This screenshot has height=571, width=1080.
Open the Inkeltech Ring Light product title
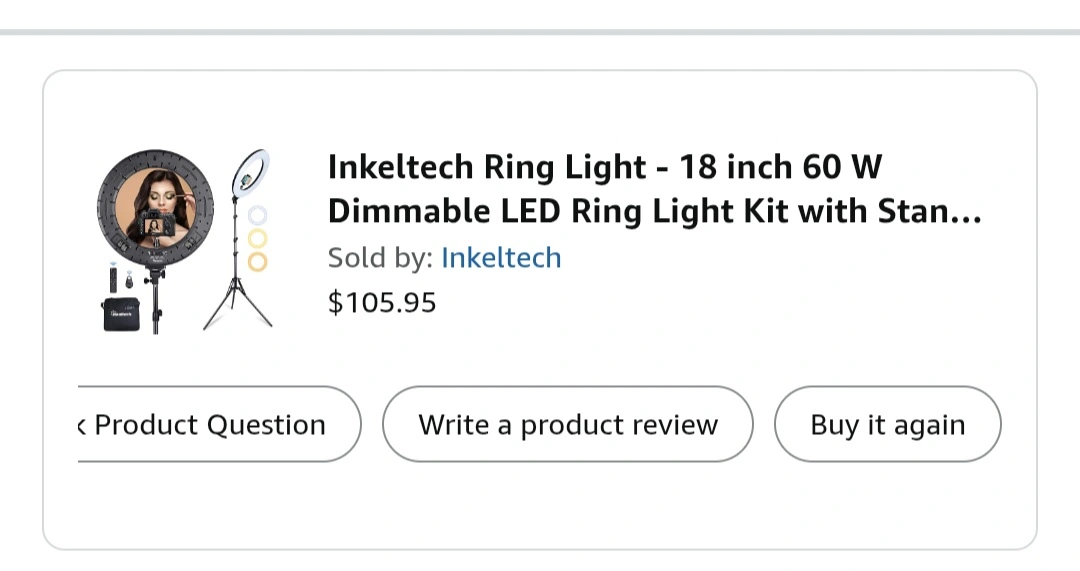(x=604, y=167)
